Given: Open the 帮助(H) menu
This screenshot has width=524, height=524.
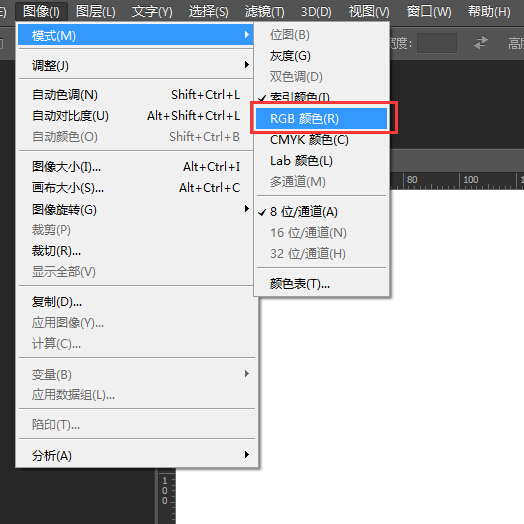Looking at the screenshot, I should [x=489, y=11].
